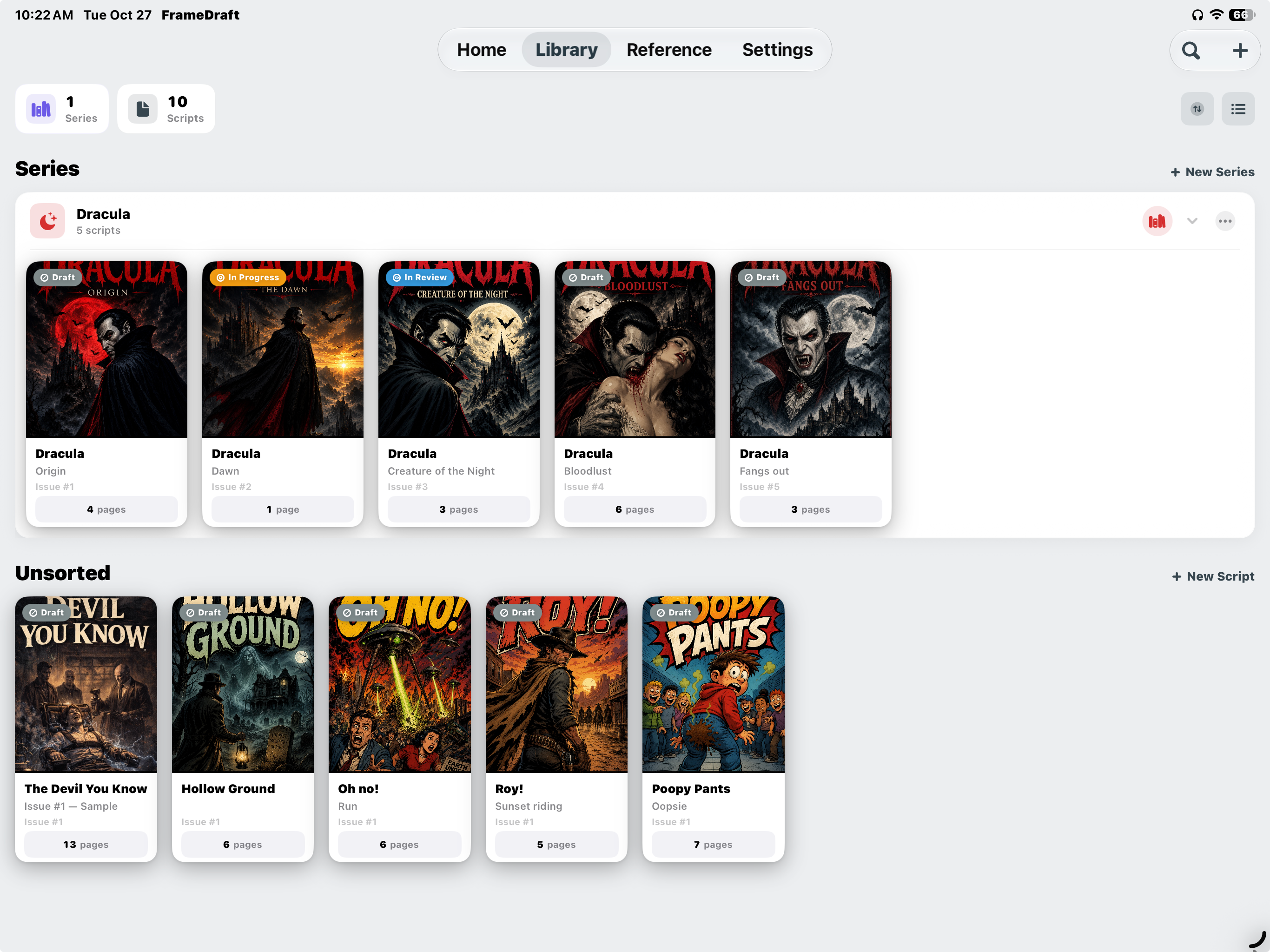This screenshot has width=1270, height=952.
Task: Click the sort order arrows icon
Action: pos(1197,108)
